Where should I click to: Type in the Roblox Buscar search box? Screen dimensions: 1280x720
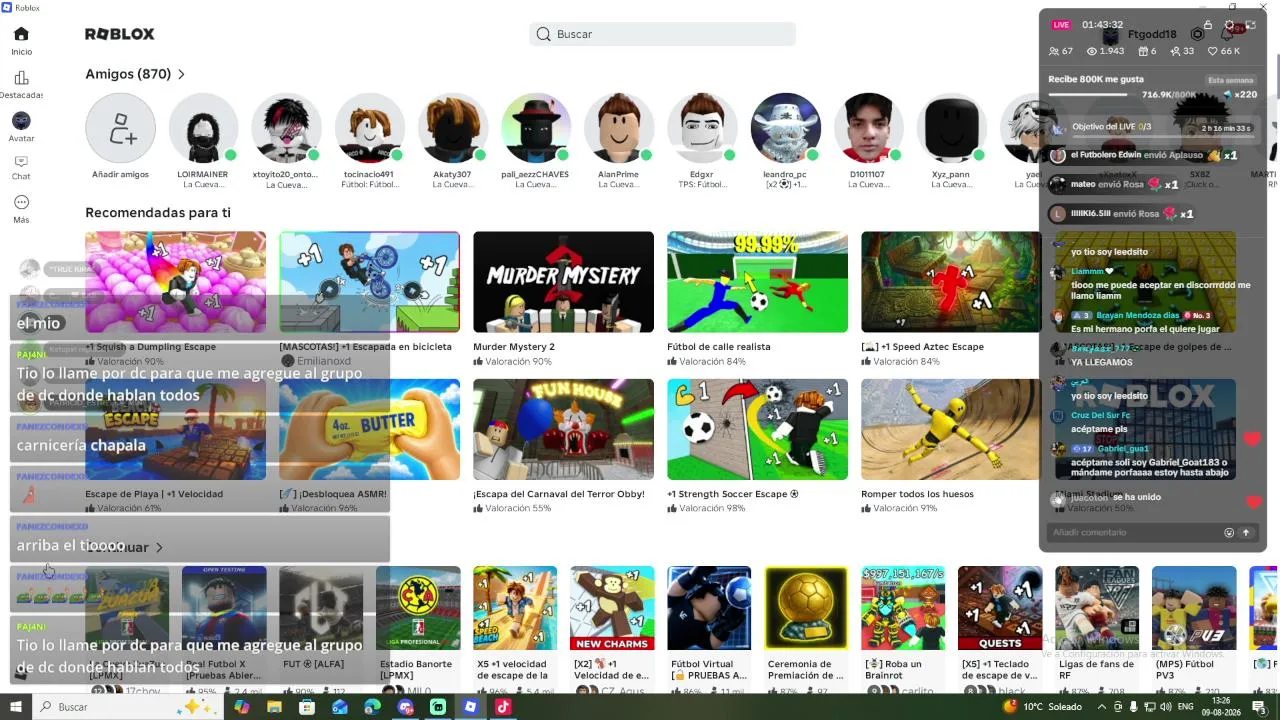click(x=662, y=34)
